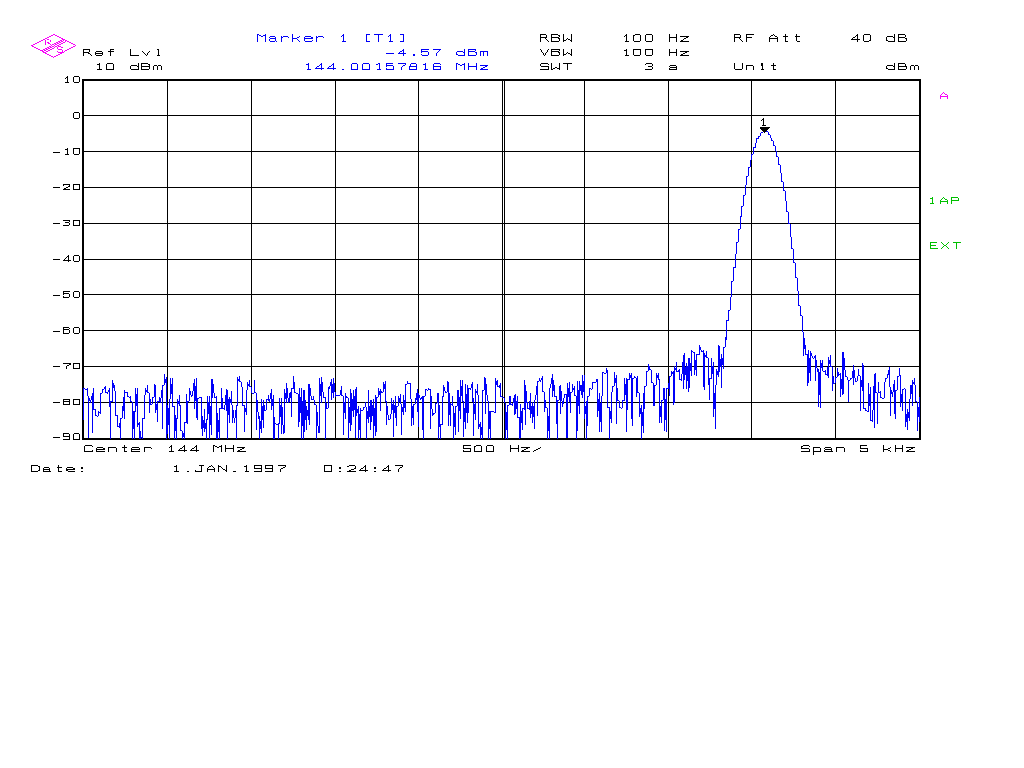Click the RF Att 40 dB readout

[x=820, y=38]
